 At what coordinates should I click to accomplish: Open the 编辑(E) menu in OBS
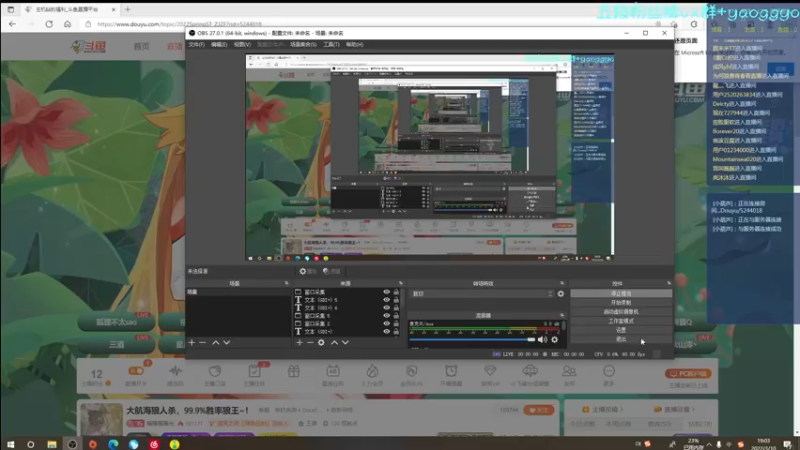tap(219, 44)
